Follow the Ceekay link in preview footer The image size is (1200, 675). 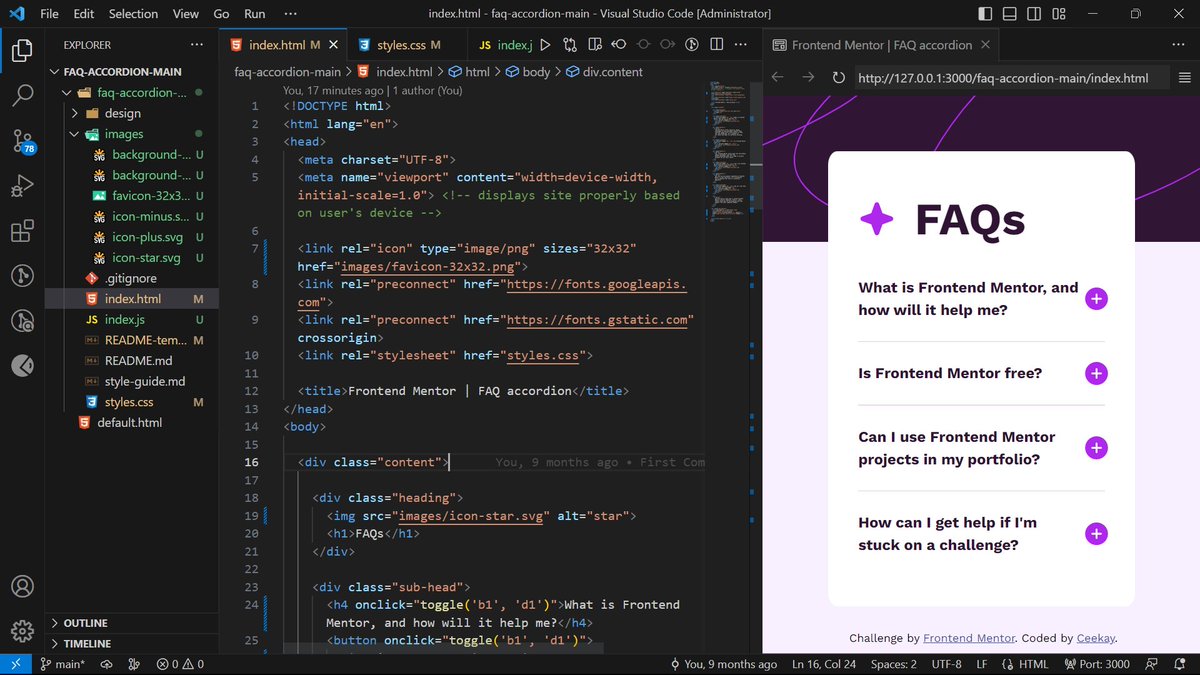(1096, 638)
